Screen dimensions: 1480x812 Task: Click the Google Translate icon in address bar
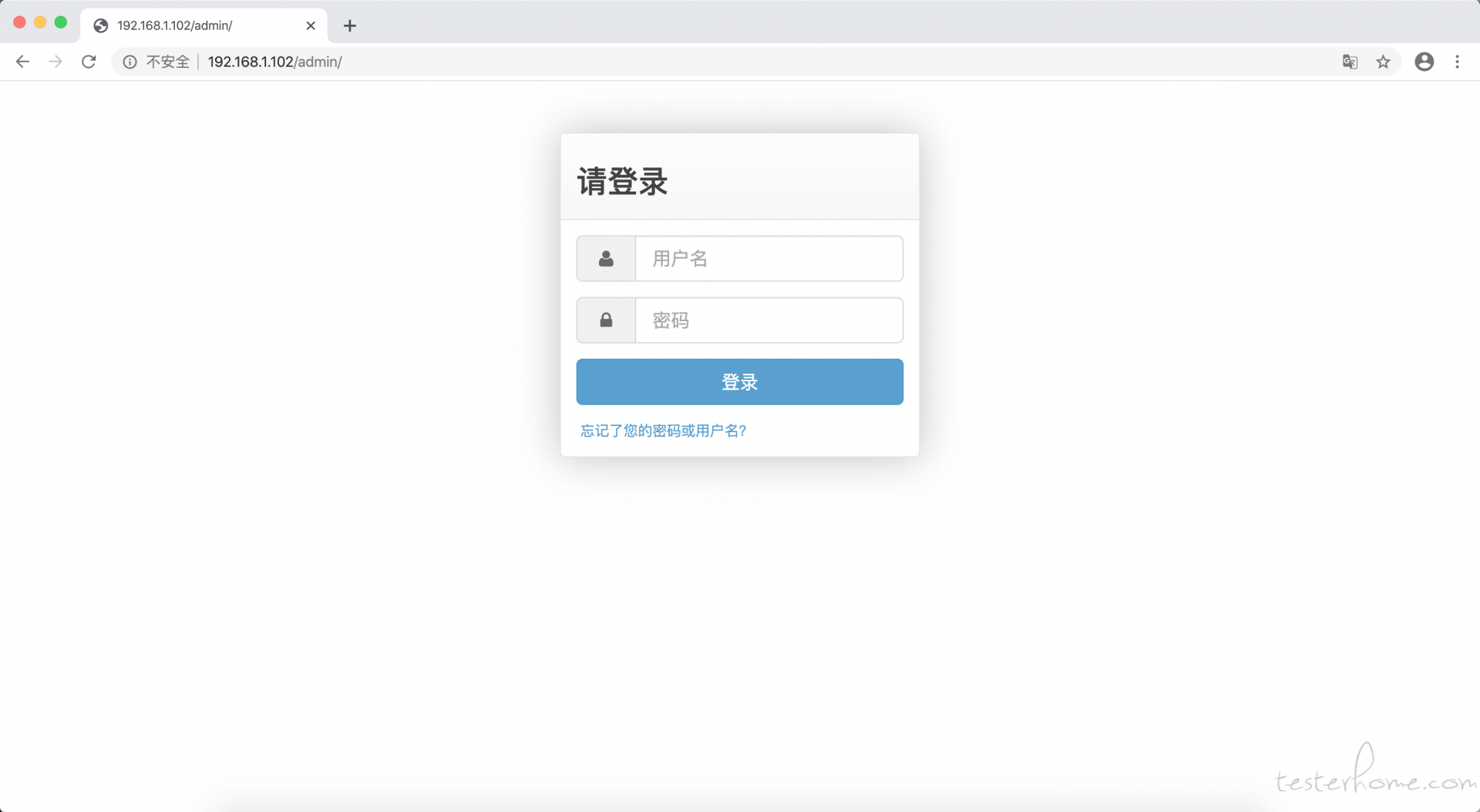click(1350, 62)
